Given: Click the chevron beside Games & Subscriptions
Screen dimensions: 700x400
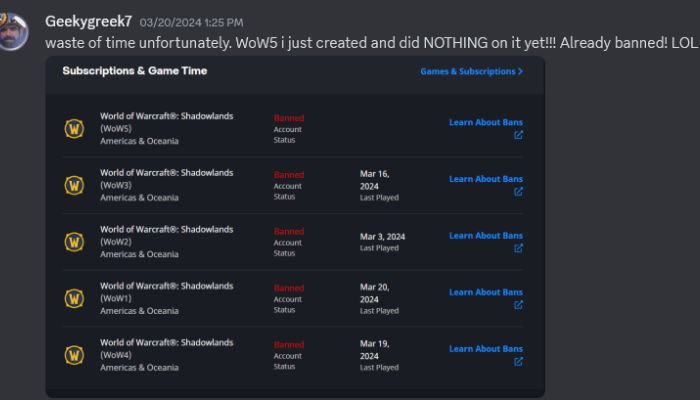Looking at the screenshot, I should [520, 72].
